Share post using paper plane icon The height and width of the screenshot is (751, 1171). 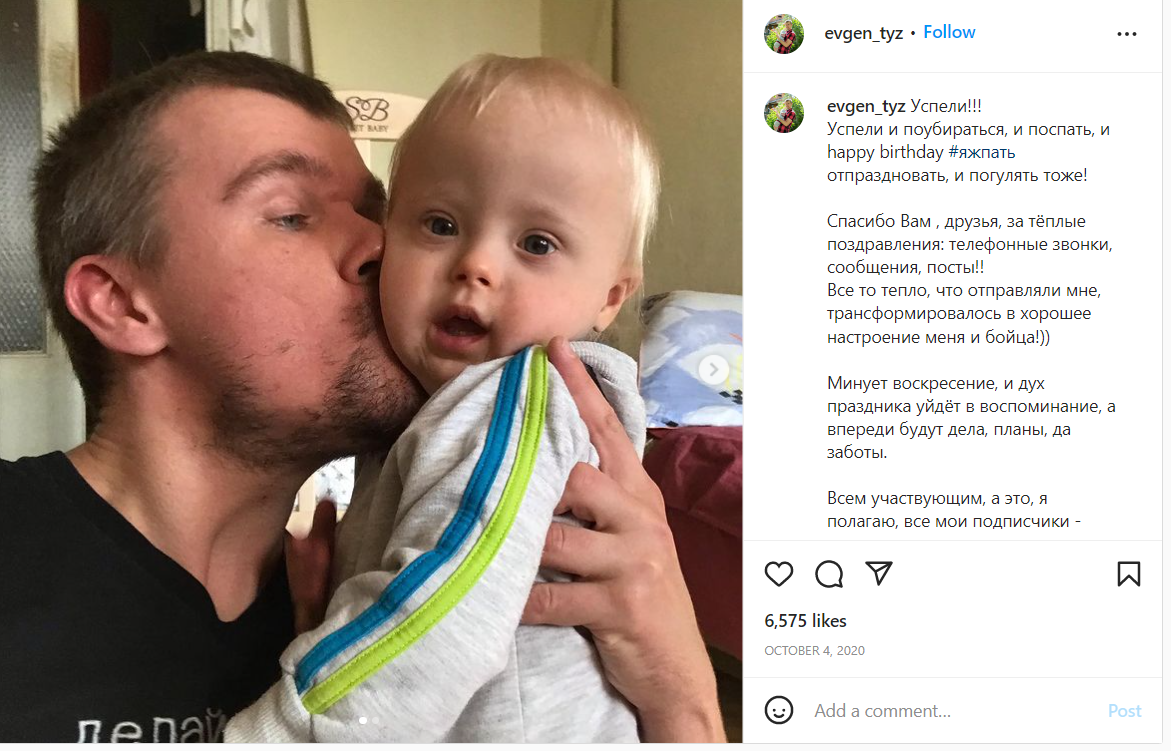(x=879, y=573)
